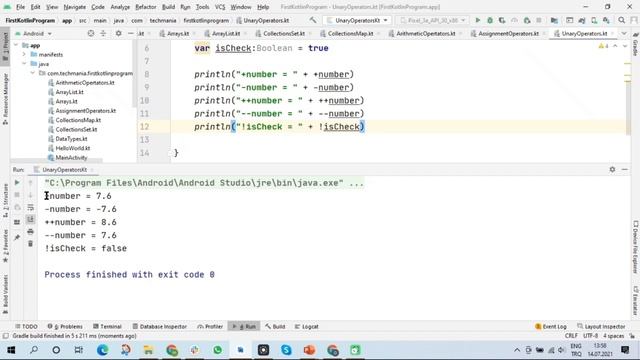Open Windows Start menu
This screenshot has width=640, height=360.
pyautogui.click(x=11, y=350)
